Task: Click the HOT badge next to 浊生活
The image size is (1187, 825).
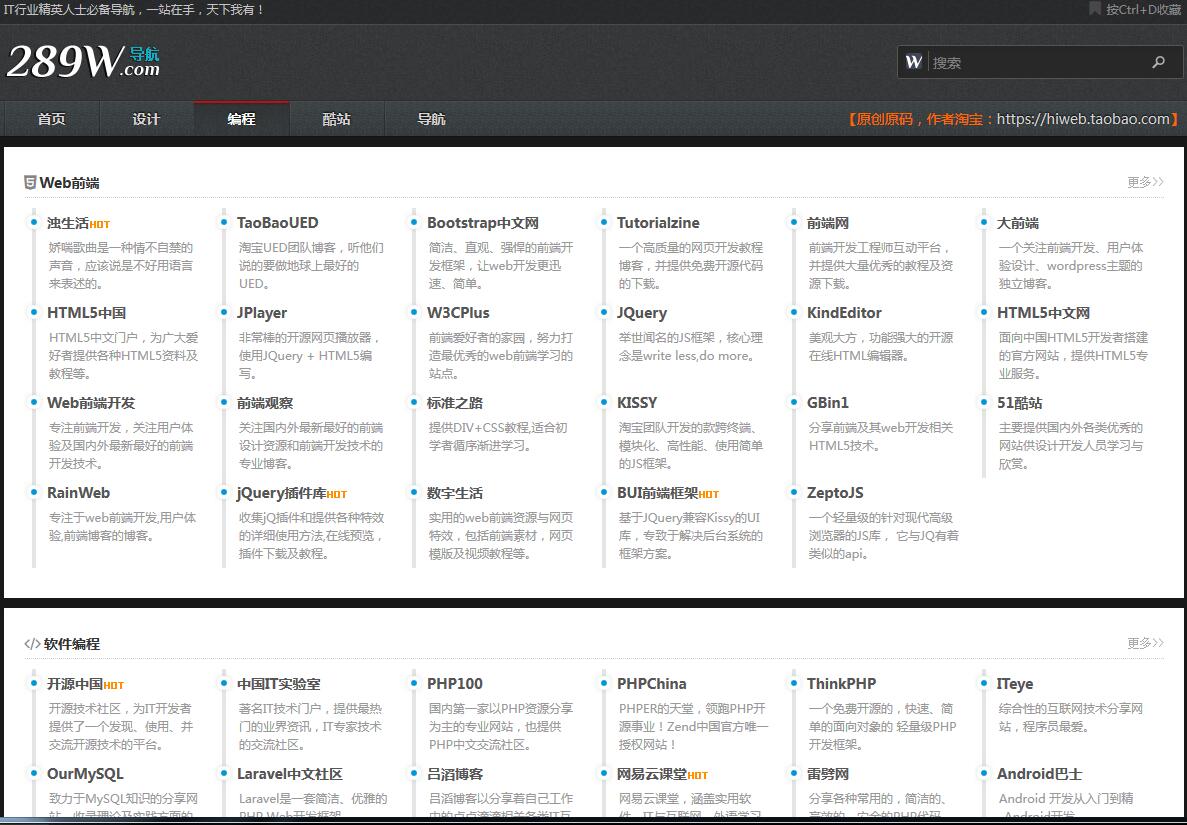Action: tap(100, 225)
